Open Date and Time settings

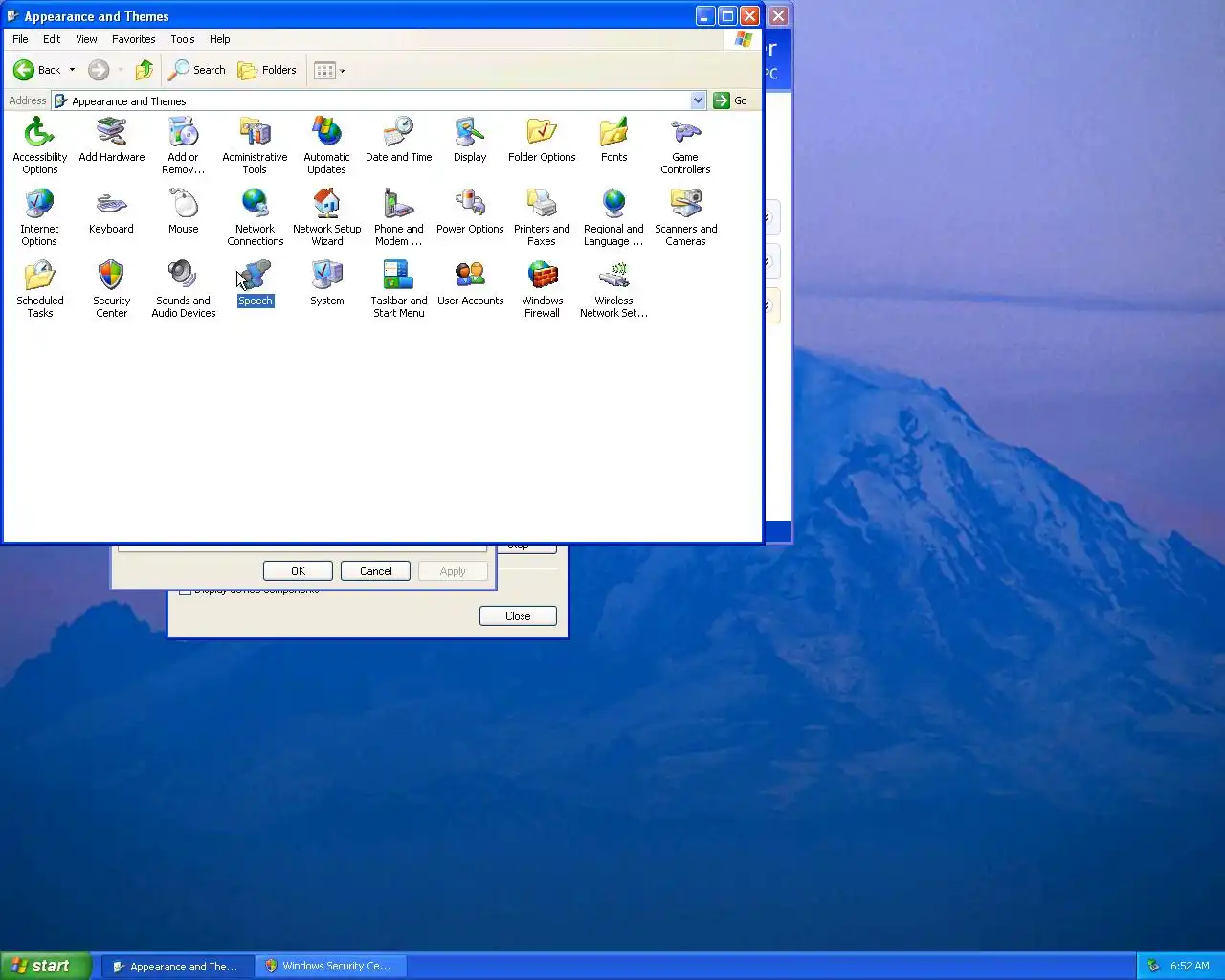pyautogui.click(x=398, y=140)
